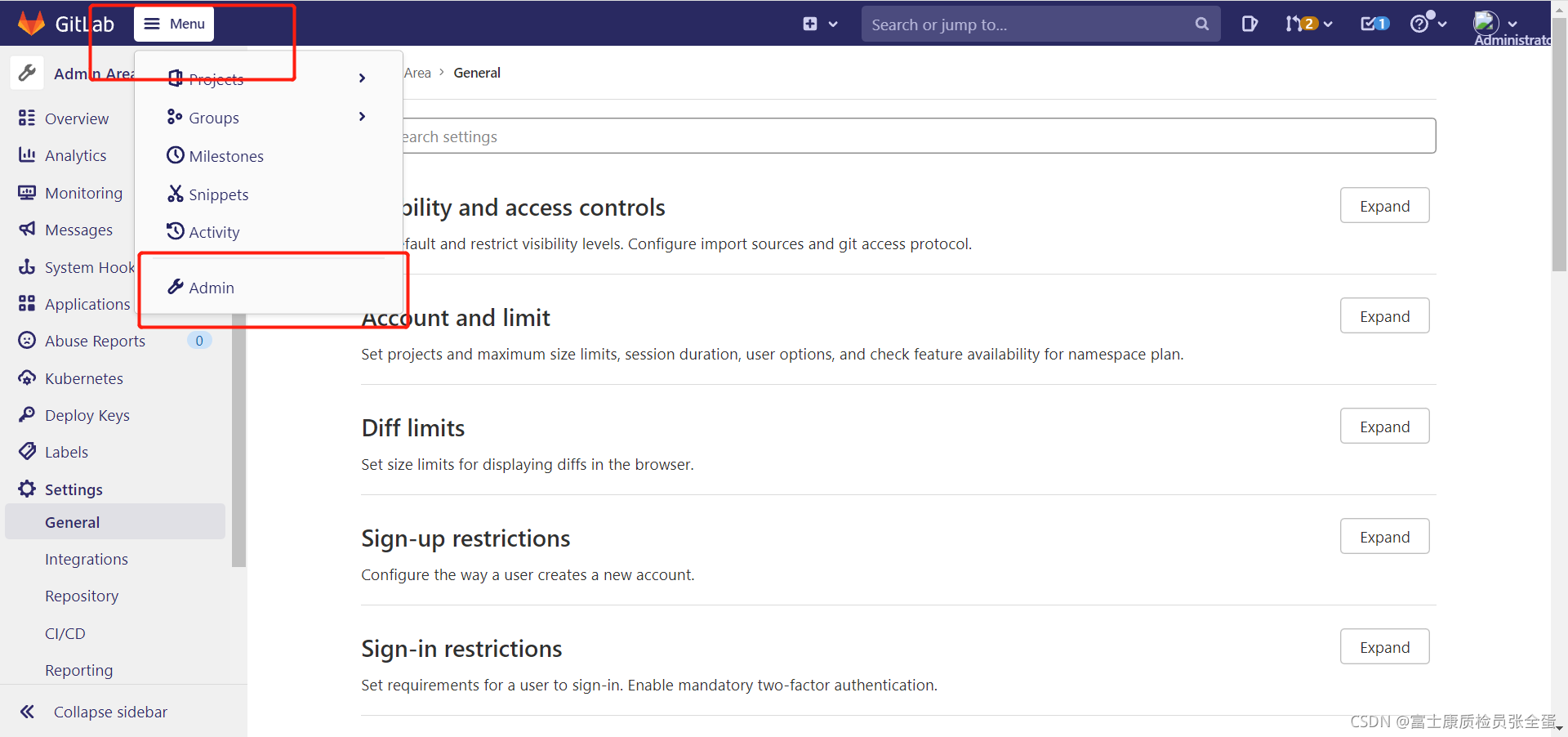Click the System Hooks sidebar icon
The height and width of the screenshot is (737, 1568).
coord(27,266)
